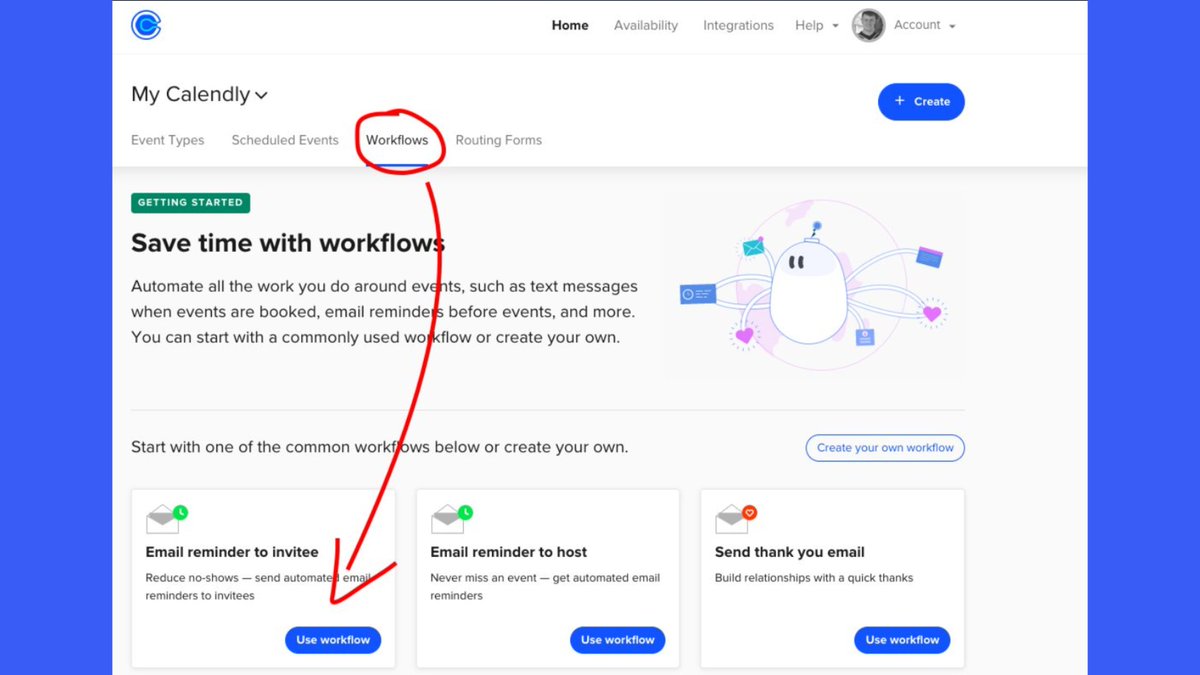This screenshot has height=675, width=1200.
Task: Click heart envelope icon on Send thank you email
Action: coord(736,519)
